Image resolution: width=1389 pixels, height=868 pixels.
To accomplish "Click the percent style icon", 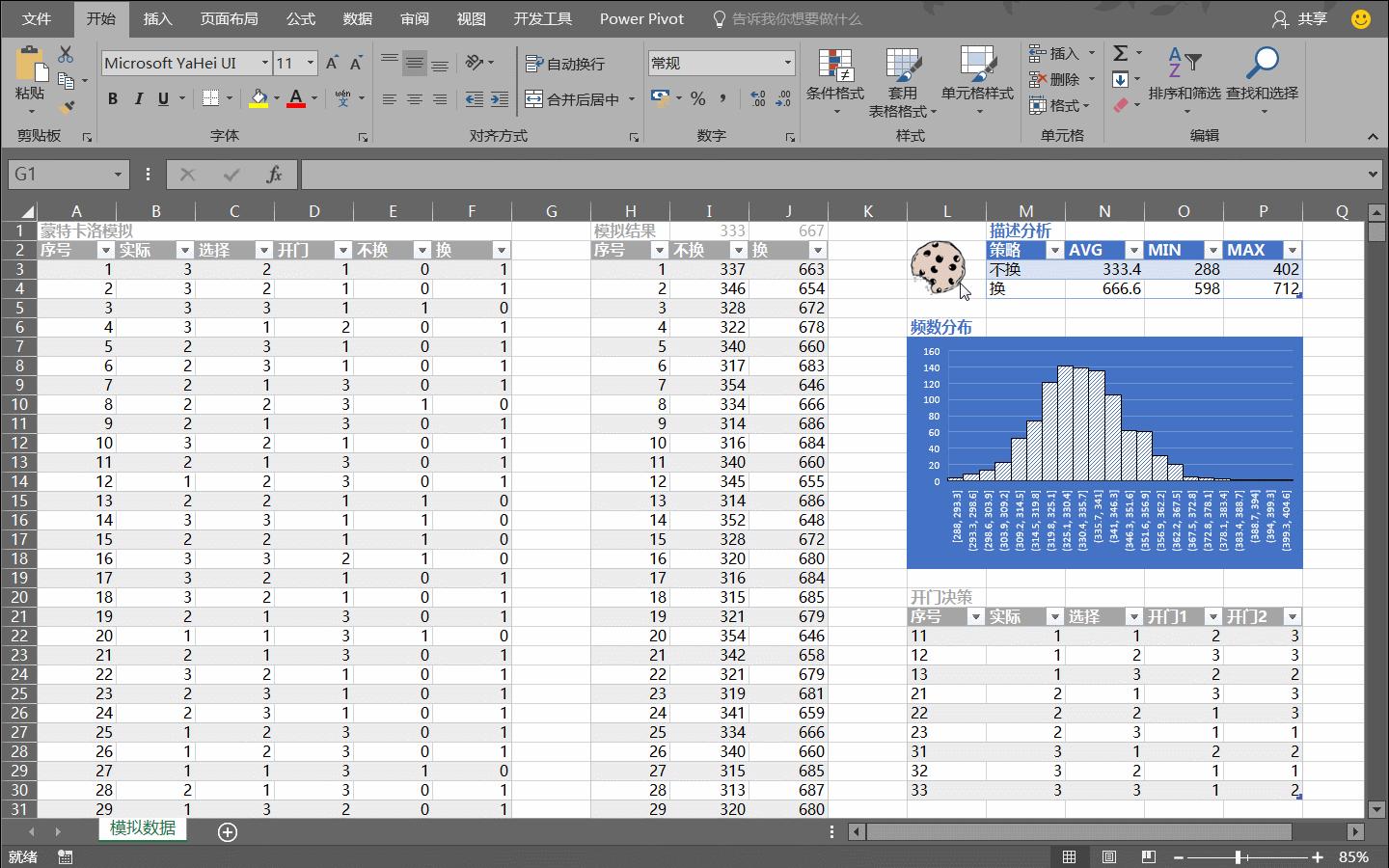I will click(x=698, y=98).
